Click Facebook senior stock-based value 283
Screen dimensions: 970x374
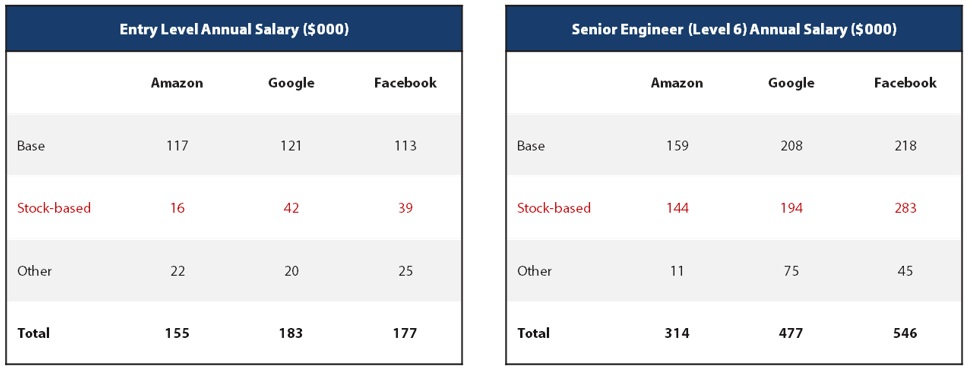[x=905, y=208]
